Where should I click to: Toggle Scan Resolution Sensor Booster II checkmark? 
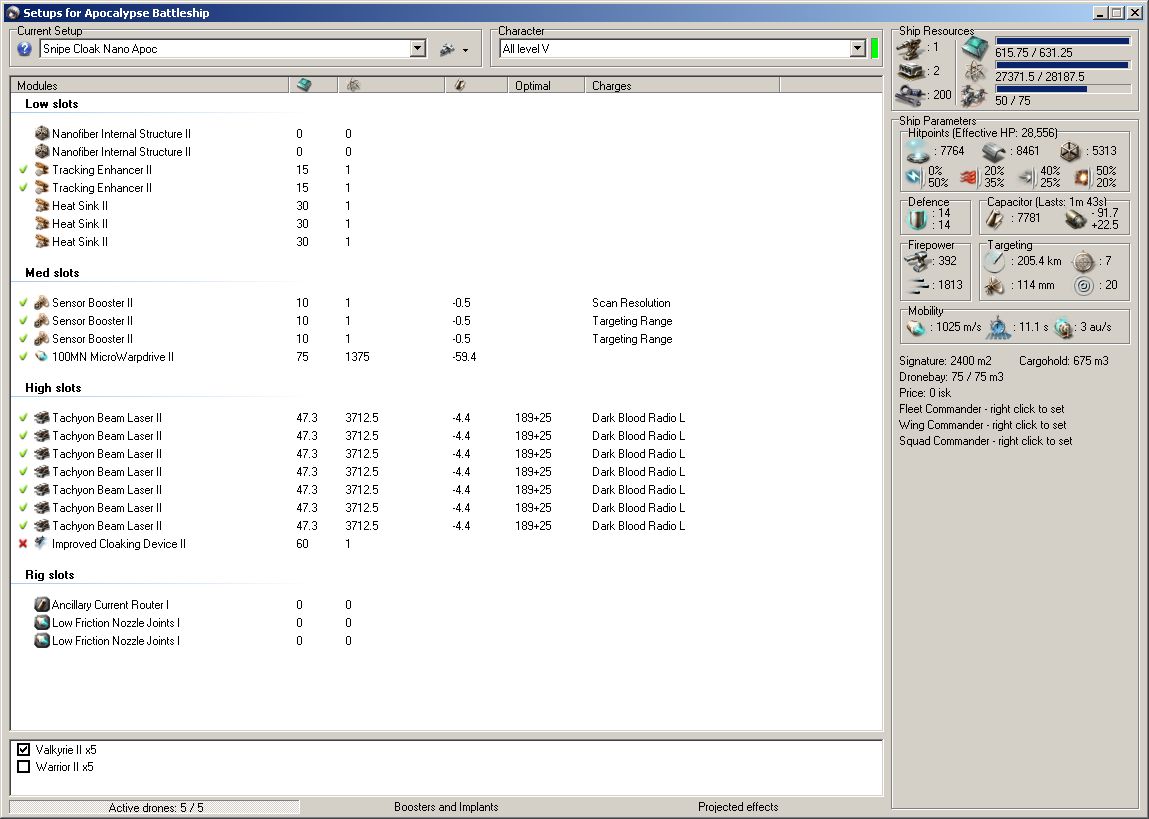tap(23, 303)
